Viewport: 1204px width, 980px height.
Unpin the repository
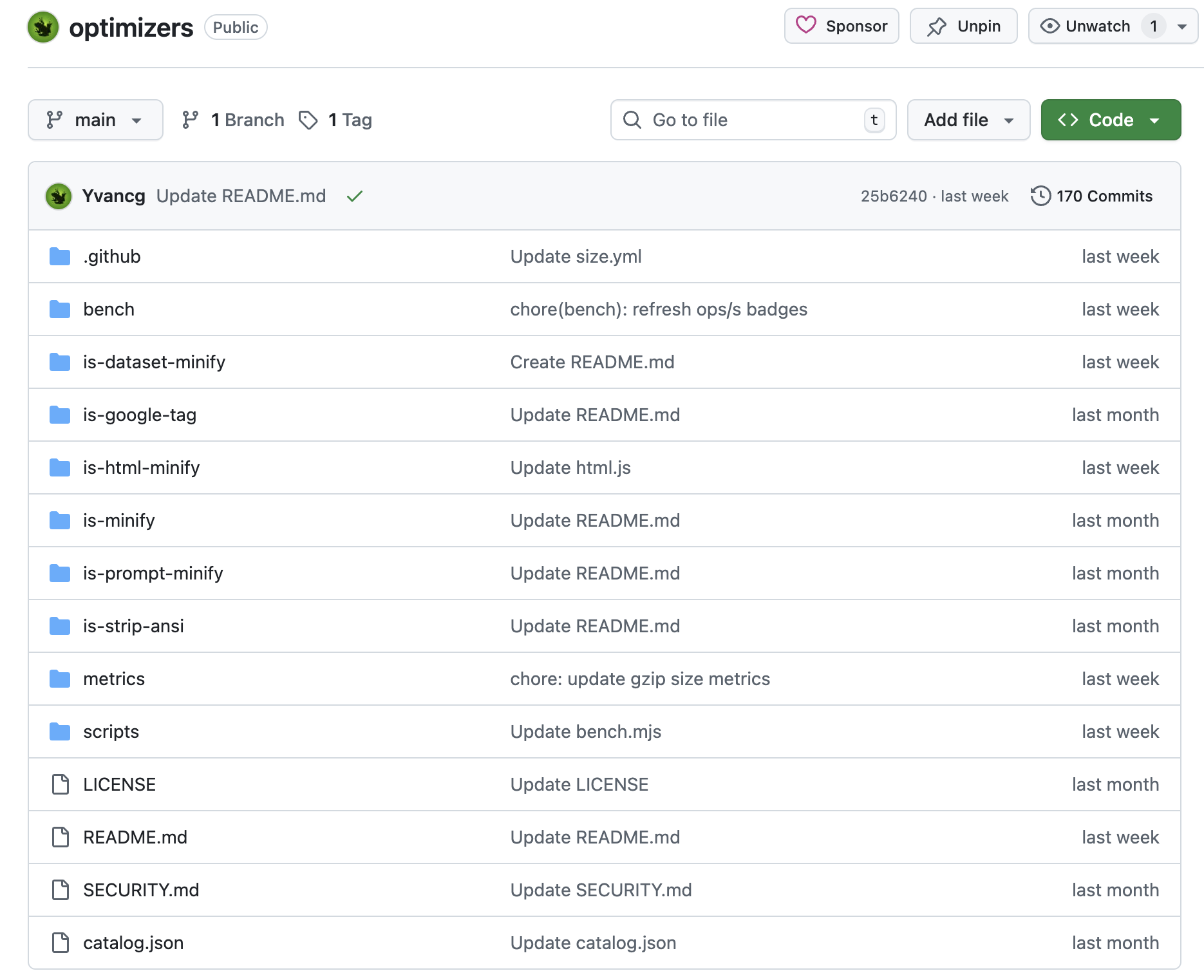click(x=963, y=26)
